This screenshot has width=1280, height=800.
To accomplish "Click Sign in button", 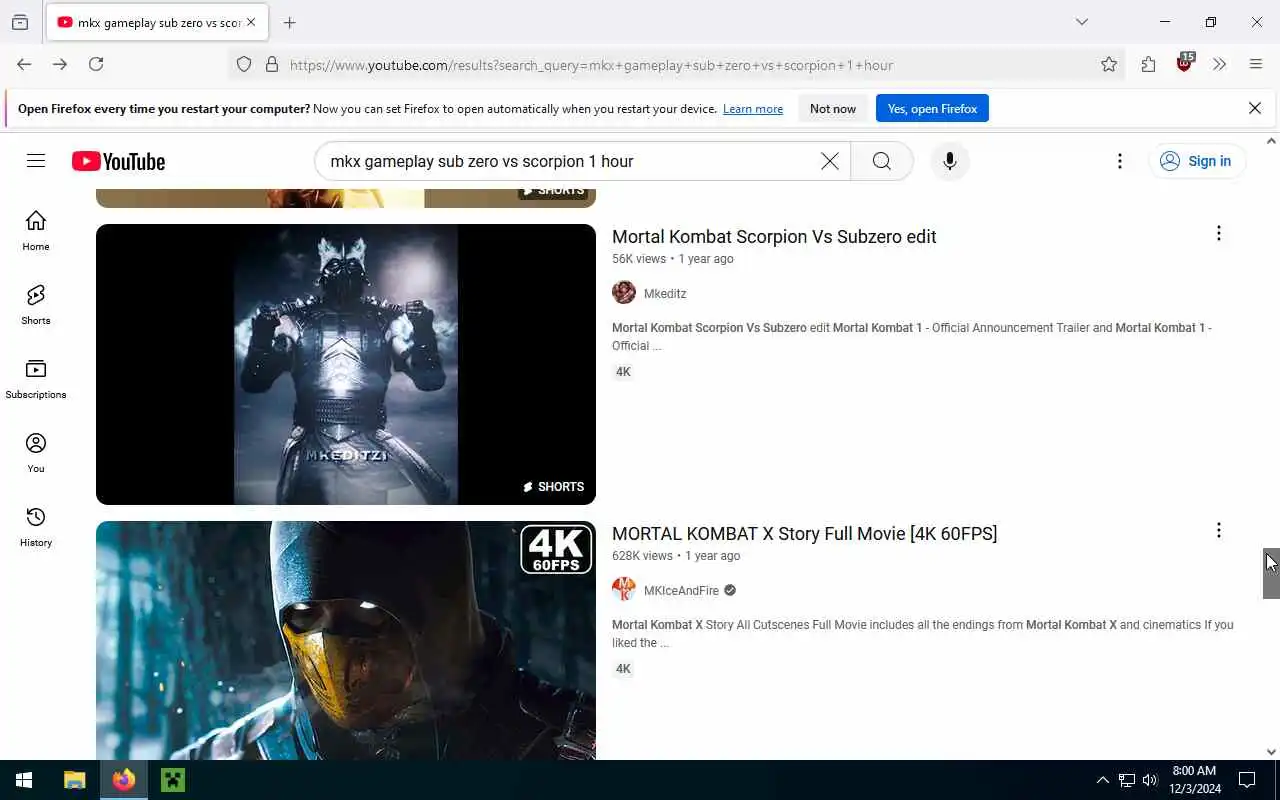I will pyautogui.click(x=1197, y=161).
